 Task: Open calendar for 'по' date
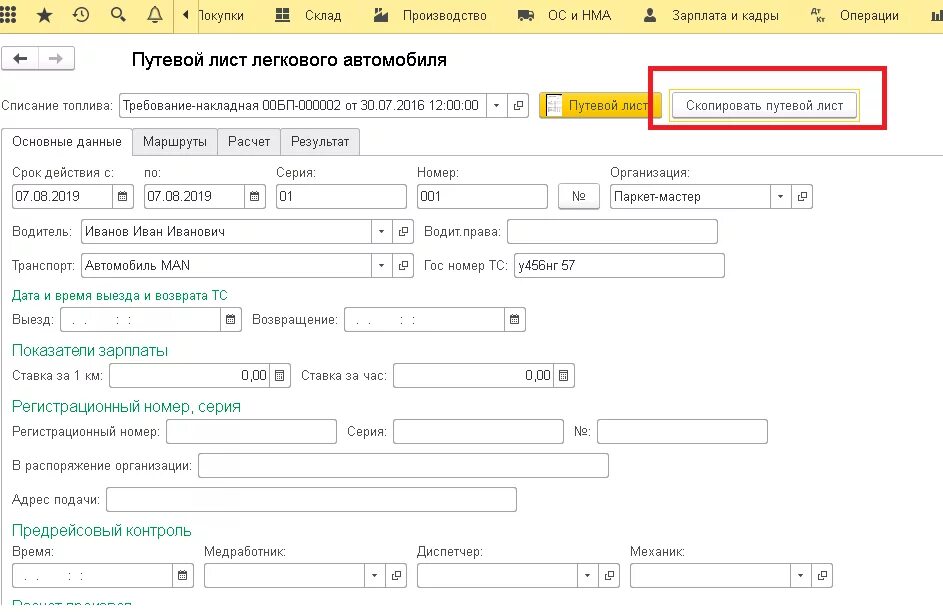pyautogui.click(x=254, y=197)
